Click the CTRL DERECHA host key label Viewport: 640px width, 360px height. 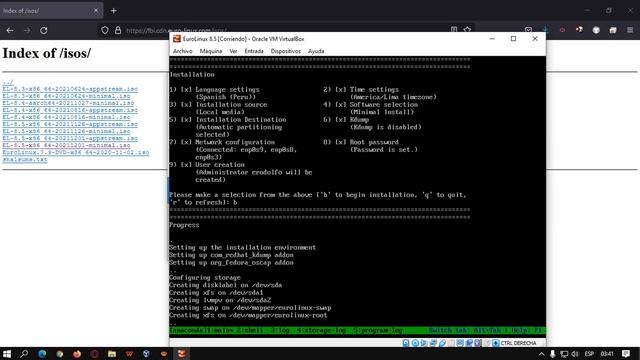click(x=518, y=343)
